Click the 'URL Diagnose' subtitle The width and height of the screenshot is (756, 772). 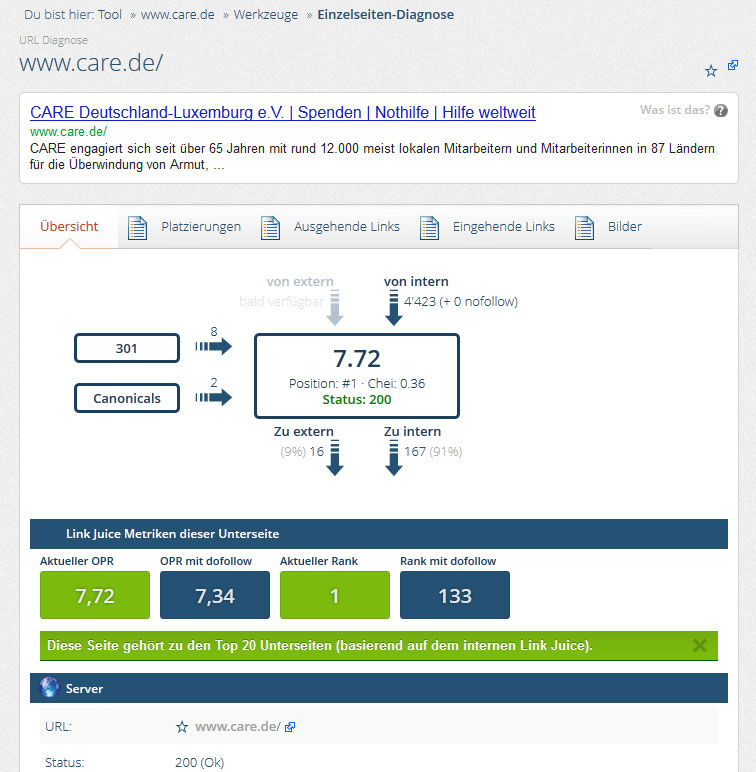pos(54,40)
